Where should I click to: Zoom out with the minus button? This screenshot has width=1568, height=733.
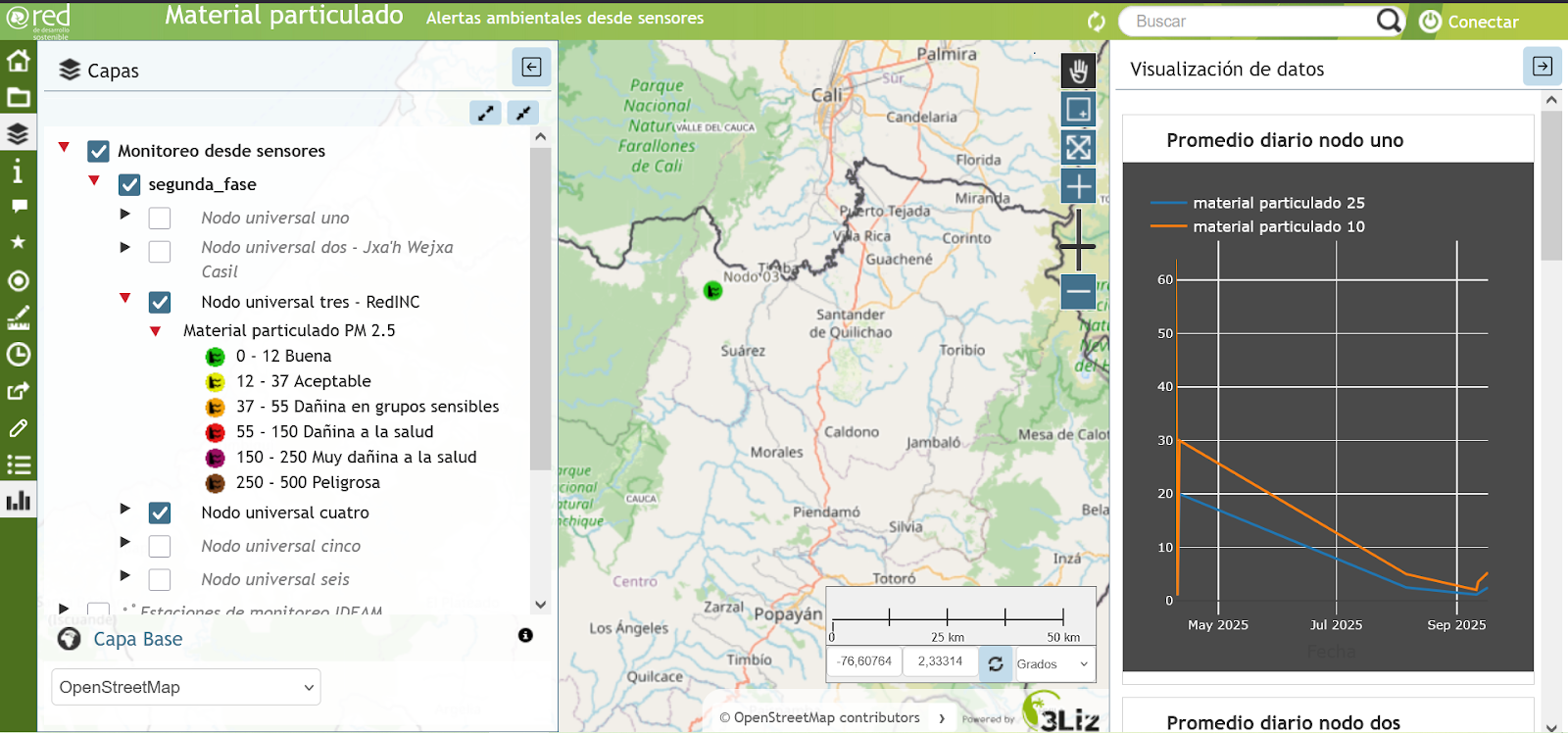1078,291
